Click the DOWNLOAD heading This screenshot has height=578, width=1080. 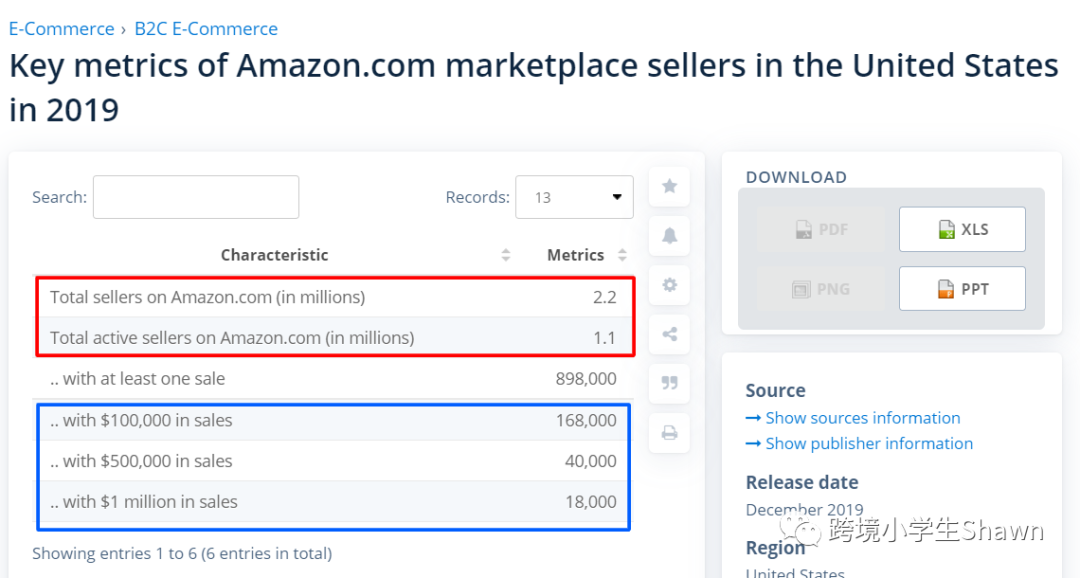tap(796, 177)
